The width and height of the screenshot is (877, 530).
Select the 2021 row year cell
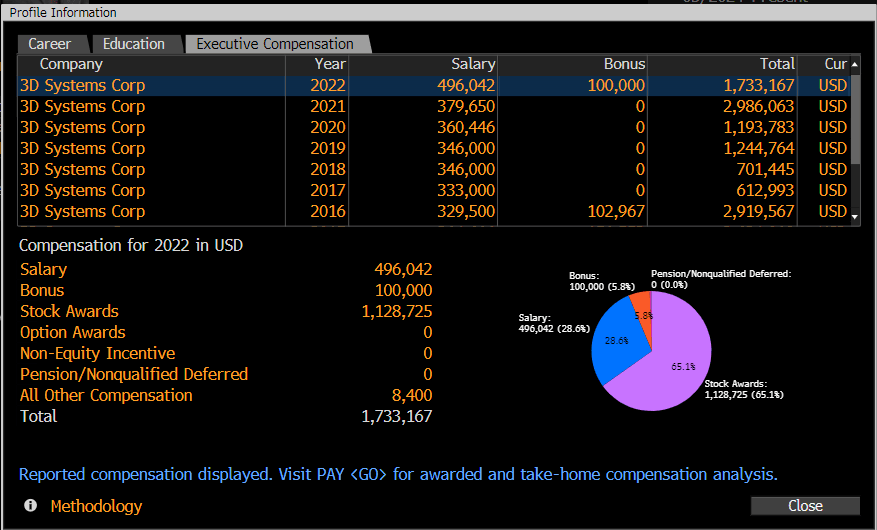[x=328, y=107]
